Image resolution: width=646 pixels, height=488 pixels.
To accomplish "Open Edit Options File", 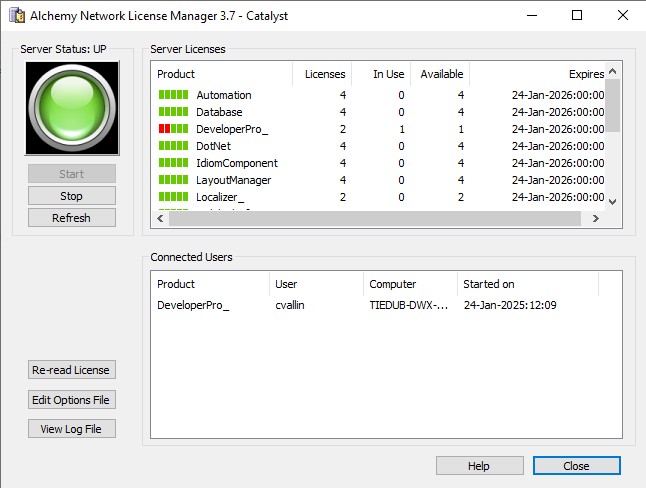I will pos(72,400).
